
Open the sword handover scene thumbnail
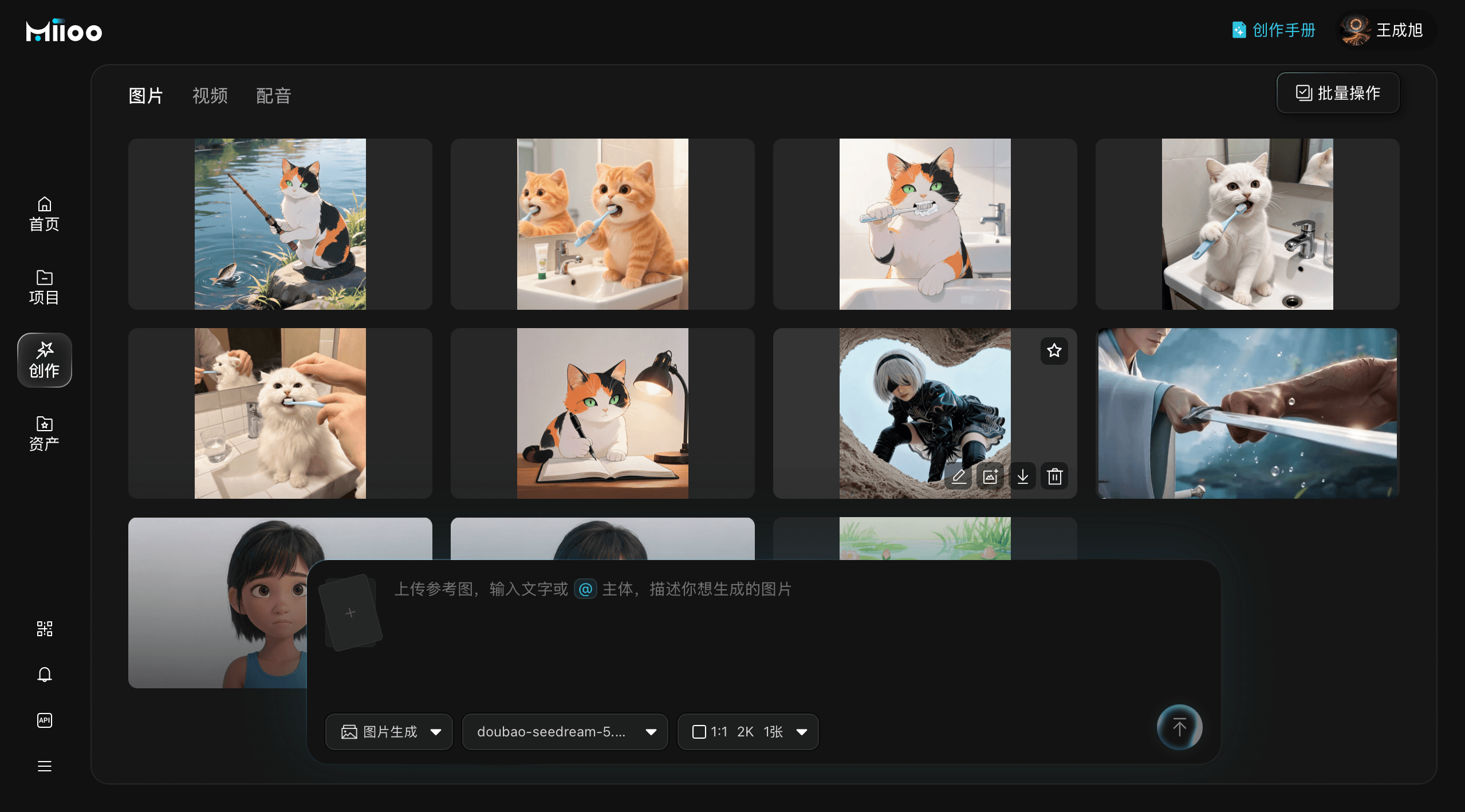point(1247,413)
